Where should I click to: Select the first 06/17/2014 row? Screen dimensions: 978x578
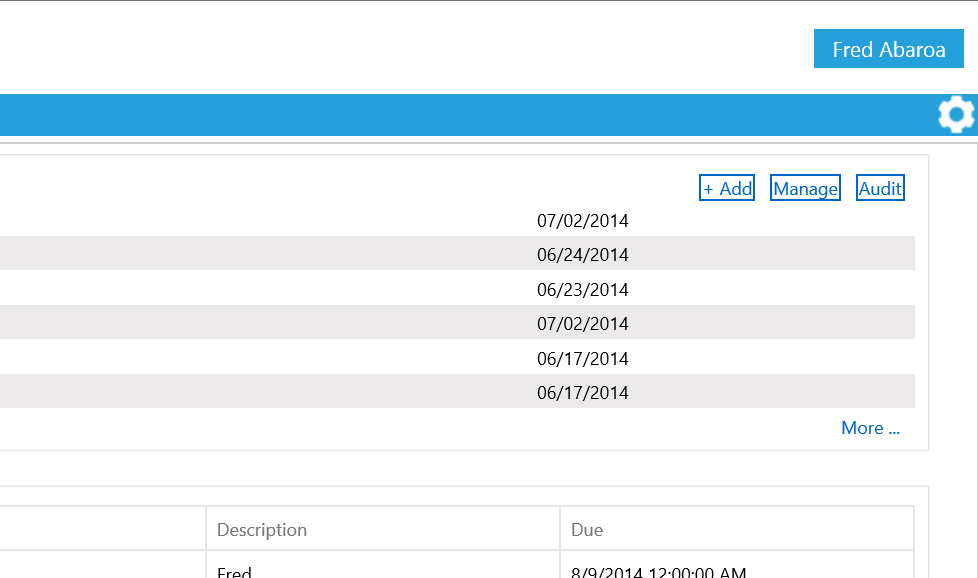(x=457, y=357)
